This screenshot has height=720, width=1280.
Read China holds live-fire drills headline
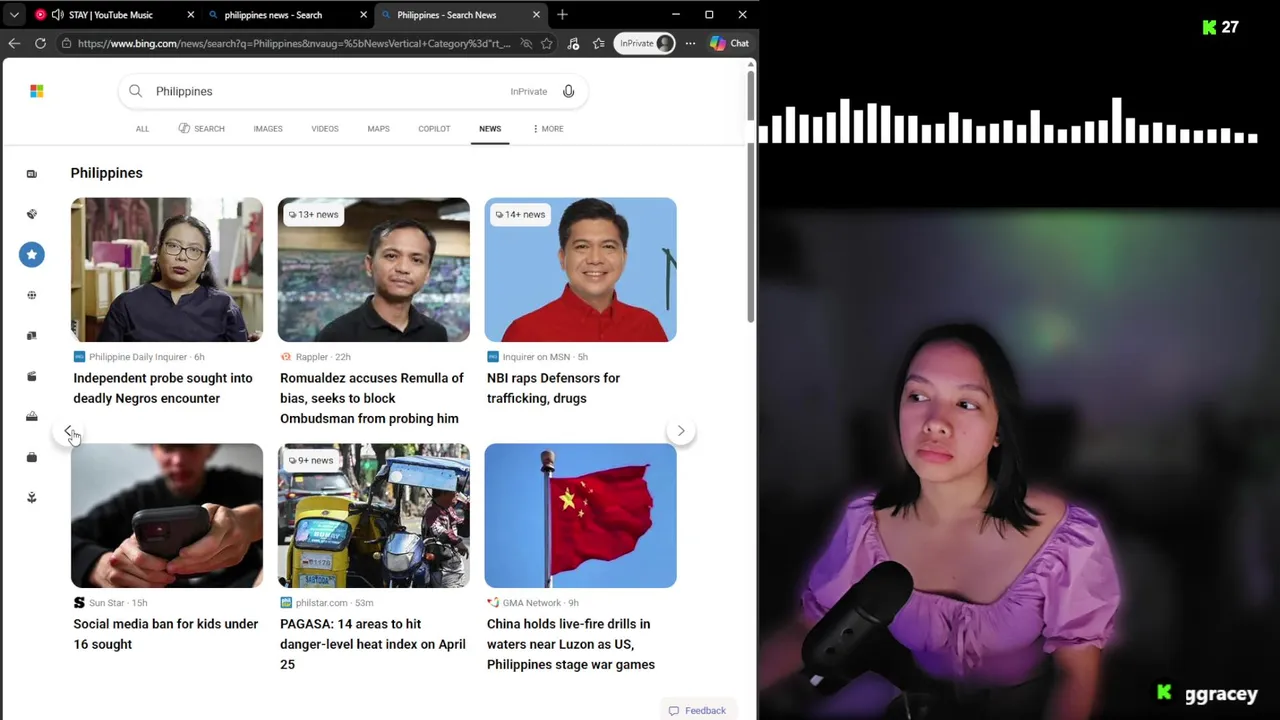pos(571,644)
